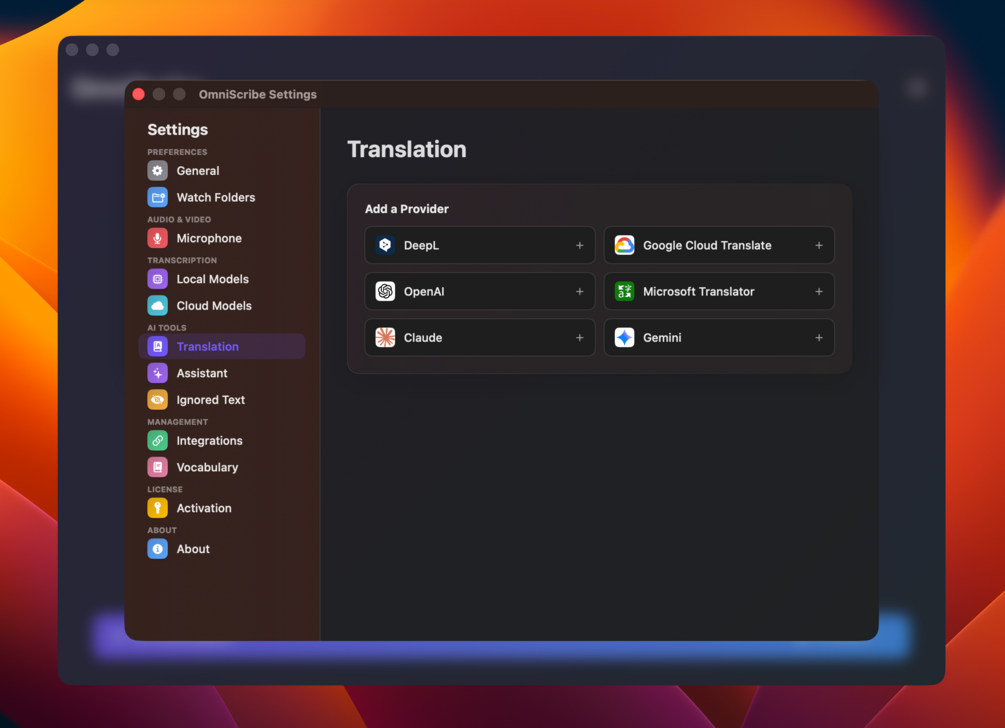Viewport: 1005px width, 728px height.
Task: Click the 'AI TOOLS' section label
Action: (167, 328)
